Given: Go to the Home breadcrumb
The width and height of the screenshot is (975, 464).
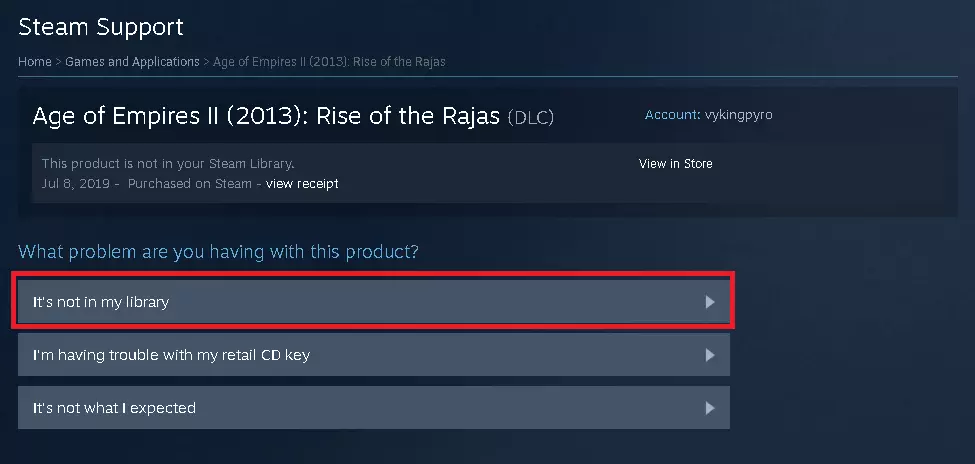Looking at the screenshot, I should click(x=35, y=62).
